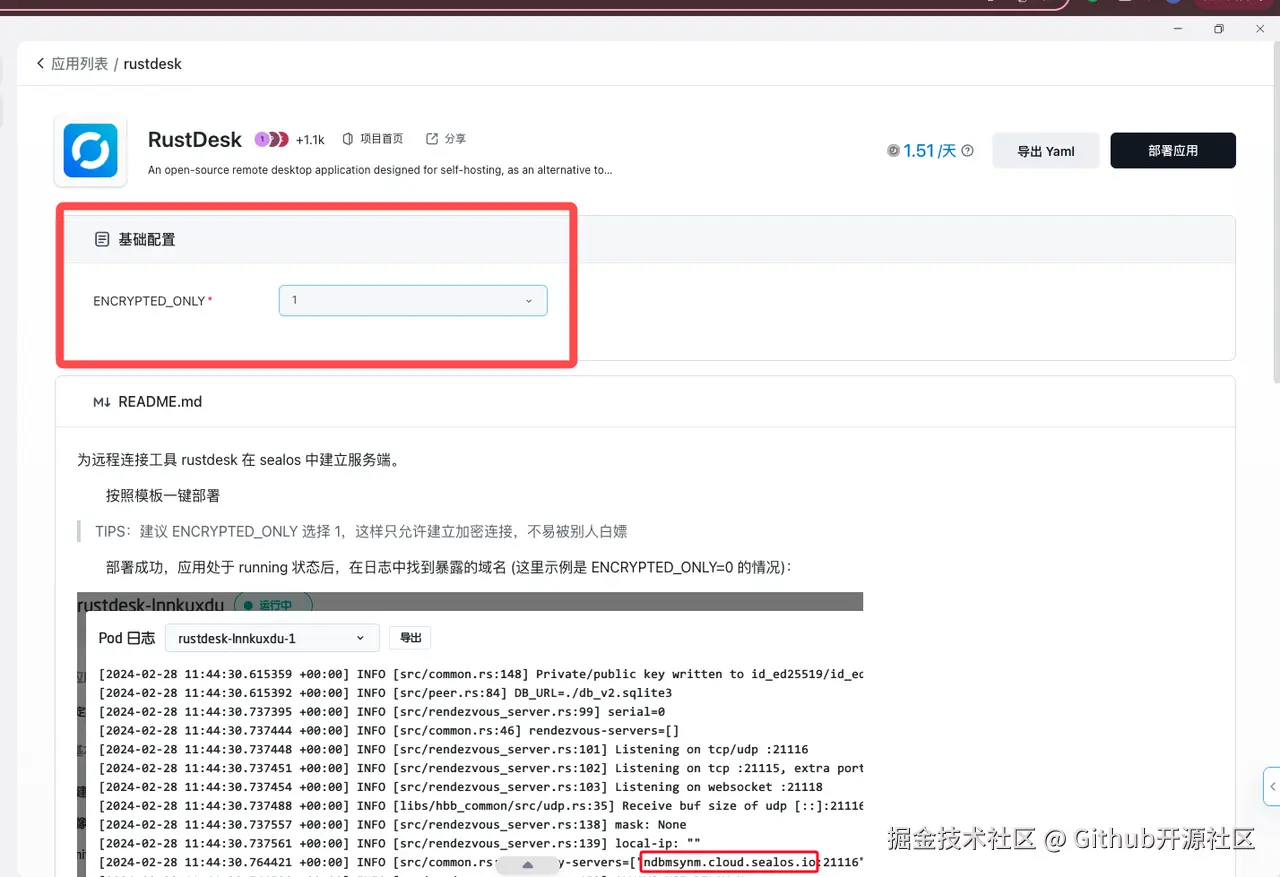1280x877 pixels.
Task: Click the RustDesk title heading
Action: pyautogui.click(x=195, y=139)
